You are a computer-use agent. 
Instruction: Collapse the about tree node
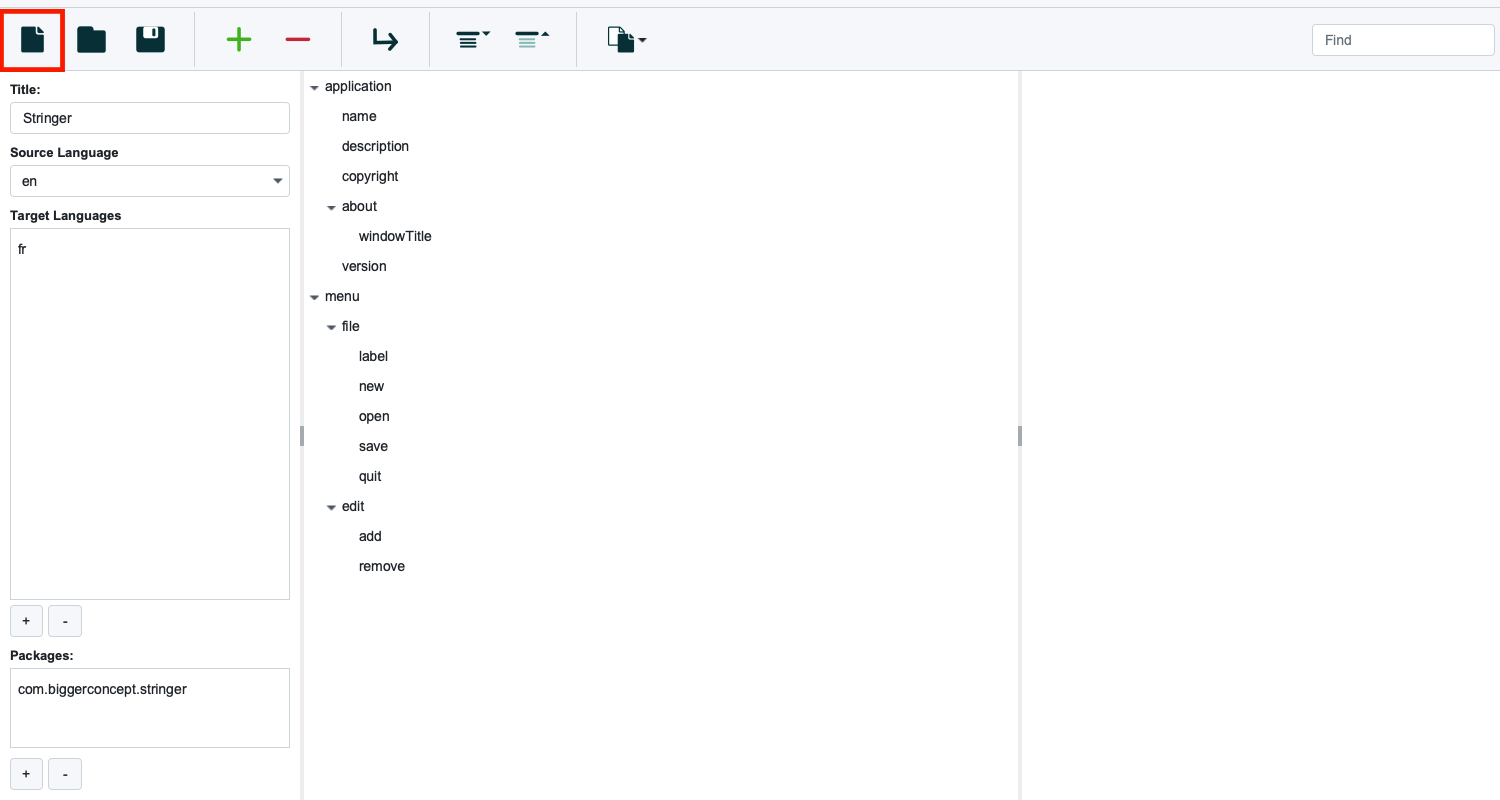point(331,207)
